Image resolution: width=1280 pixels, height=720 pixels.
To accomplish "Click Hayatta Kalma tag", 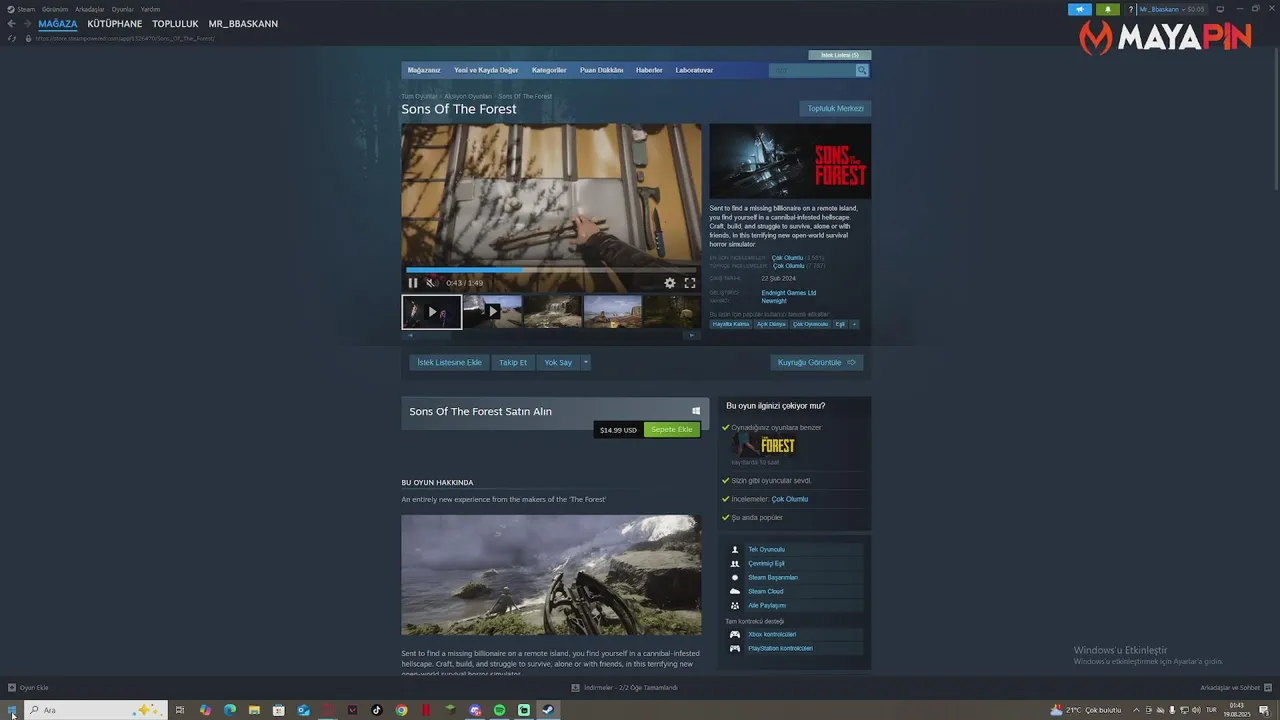I will coord(730,324).
